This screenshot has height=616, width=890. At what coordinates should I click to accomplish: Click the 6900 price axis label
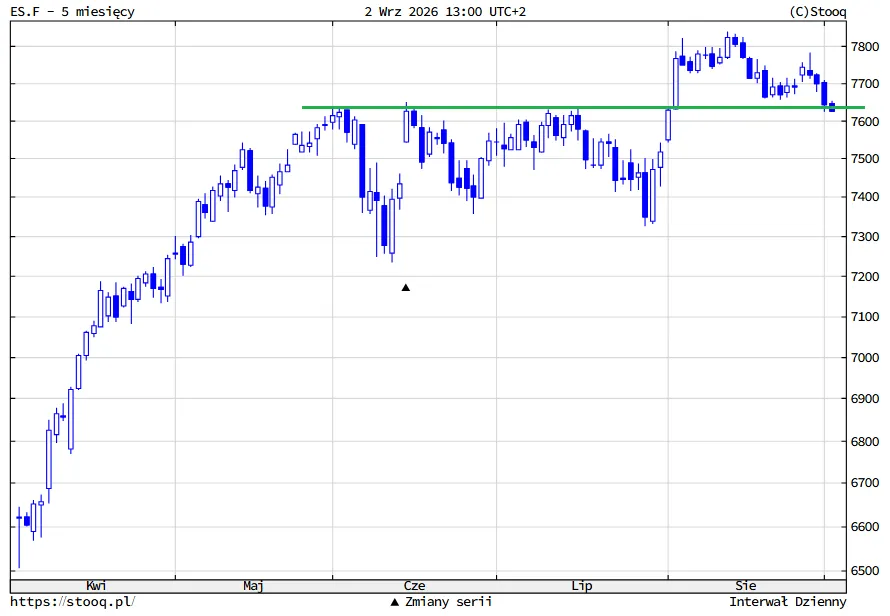(865, 399)
